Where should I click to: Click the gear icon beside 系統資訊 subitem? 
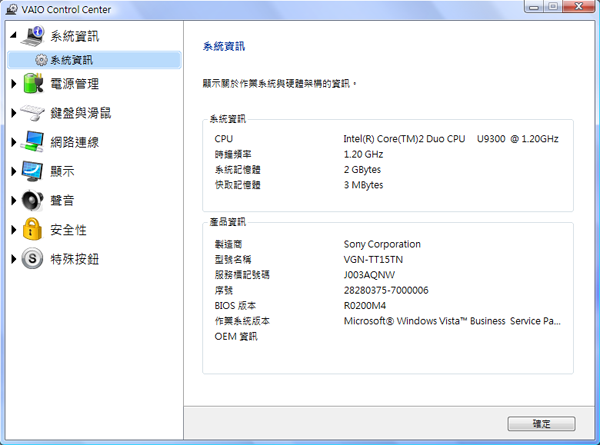41,60
